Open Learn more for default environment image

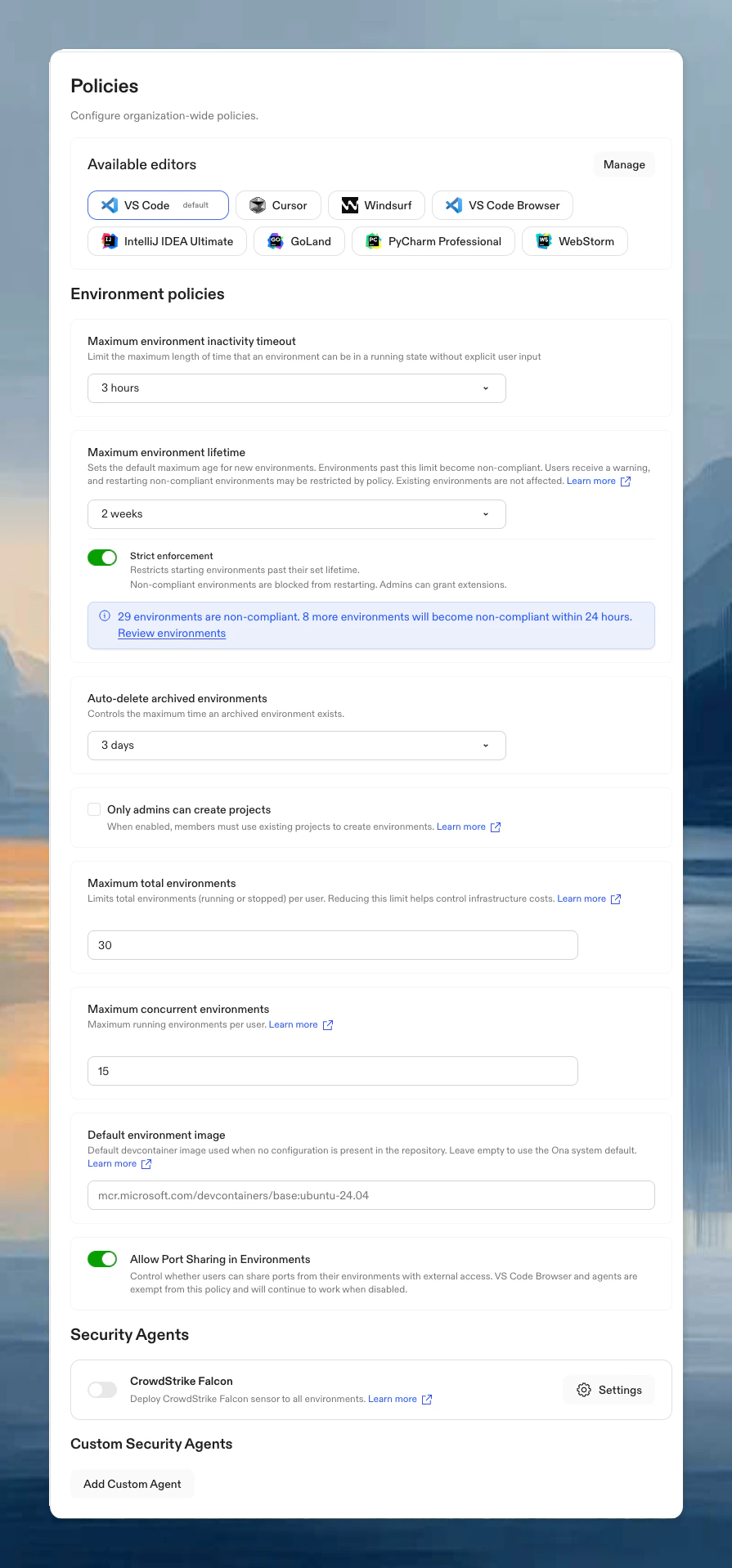(112, 1163)
